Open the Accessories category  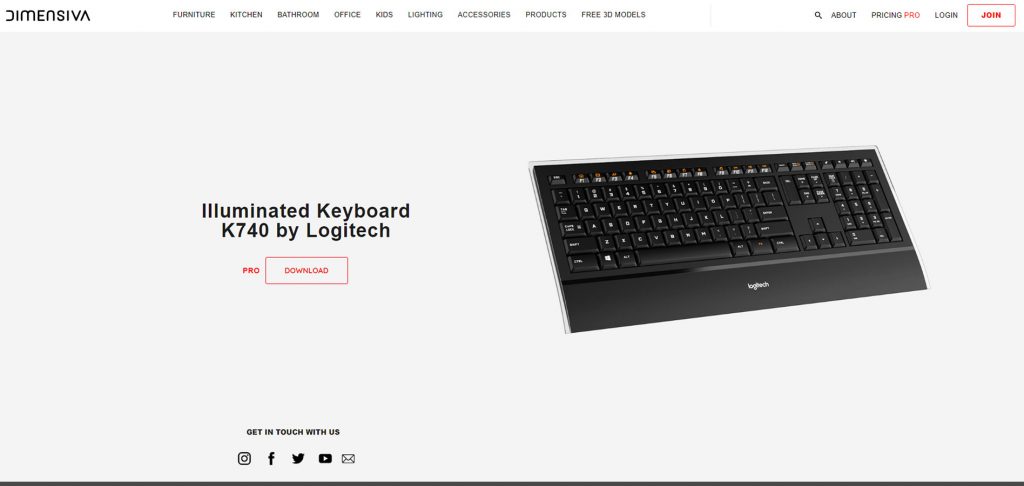pyautogui.click(x=484, y=14)
